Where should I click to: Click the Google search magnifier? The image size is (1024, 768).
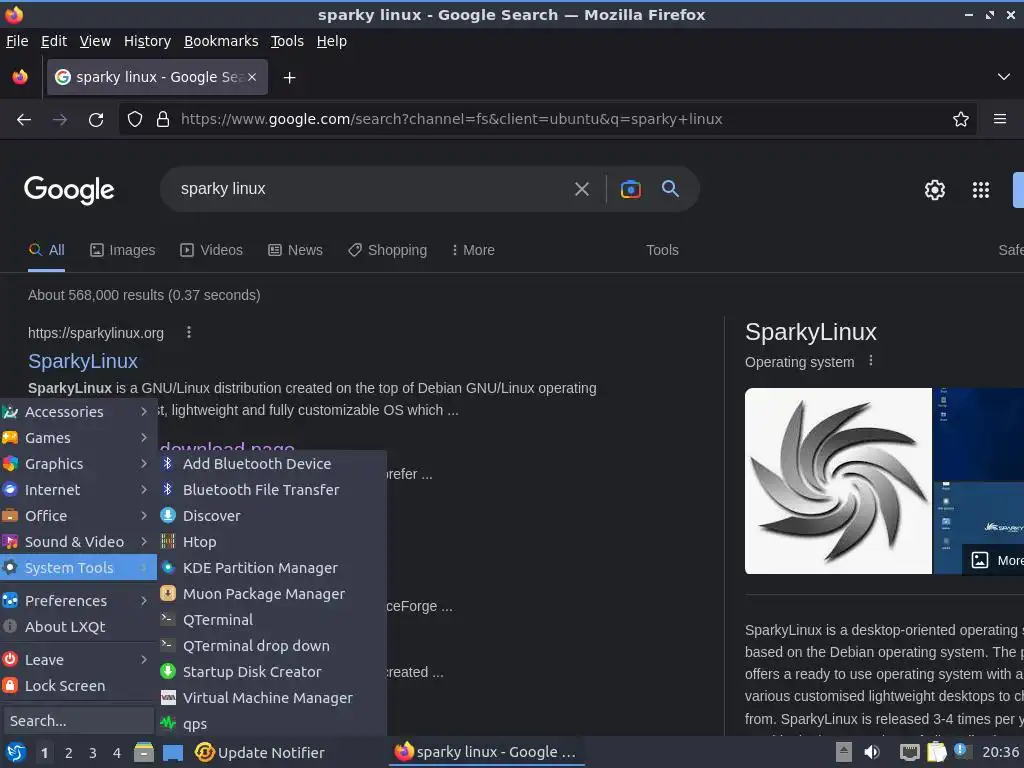click(670, 189)
